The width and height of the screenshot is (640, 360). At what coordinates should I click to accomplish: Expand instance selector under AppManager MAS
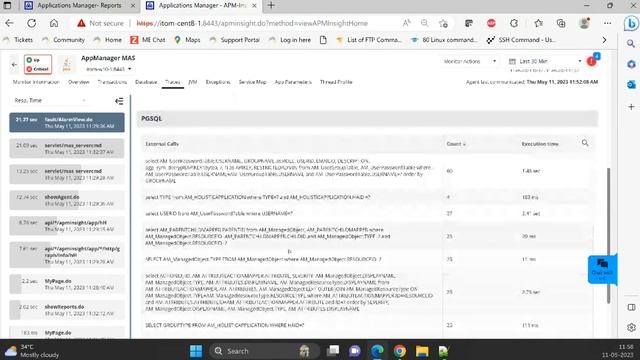coord(109,69)
